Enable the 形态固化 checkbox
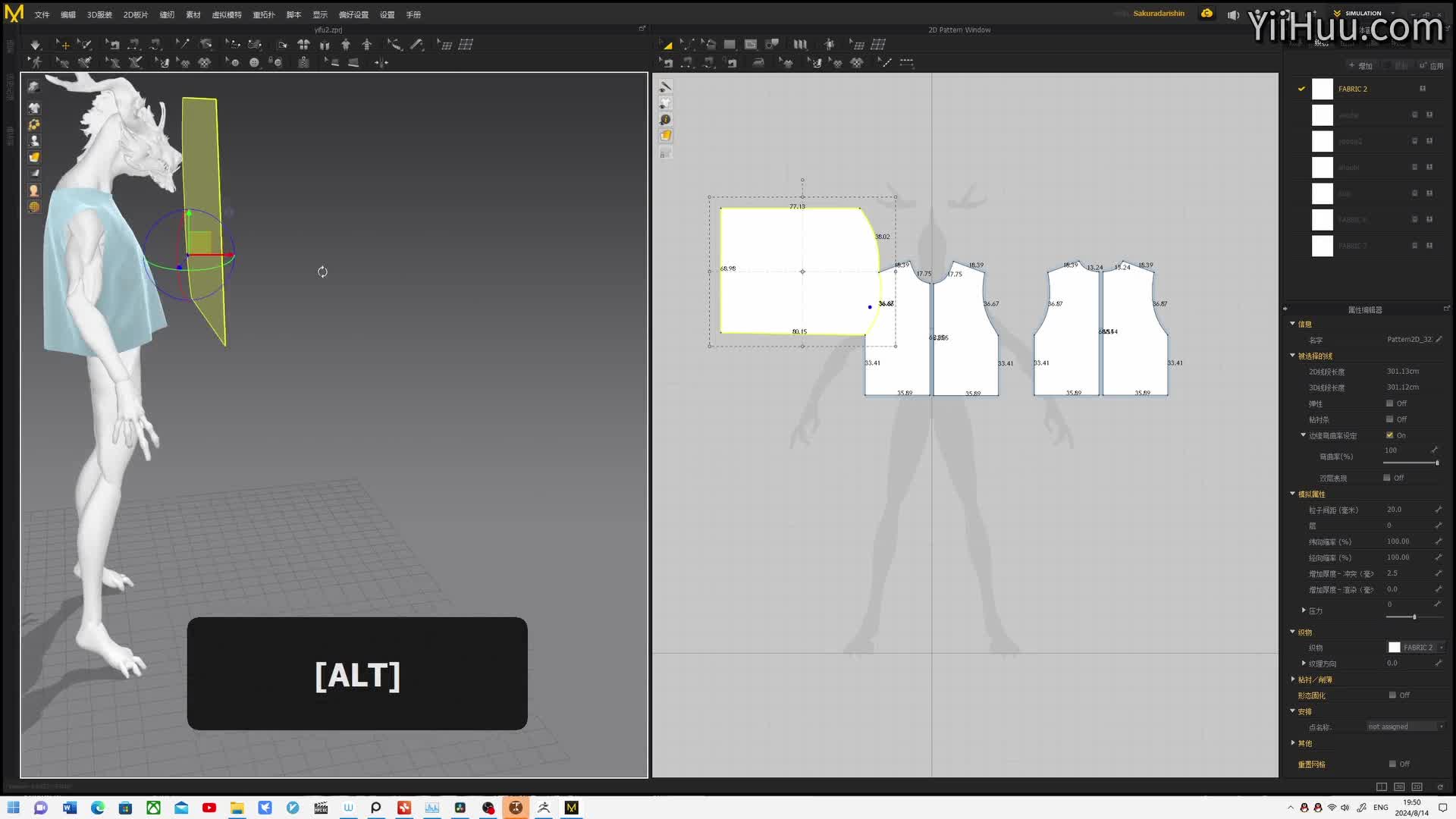 pos(1392,695)
